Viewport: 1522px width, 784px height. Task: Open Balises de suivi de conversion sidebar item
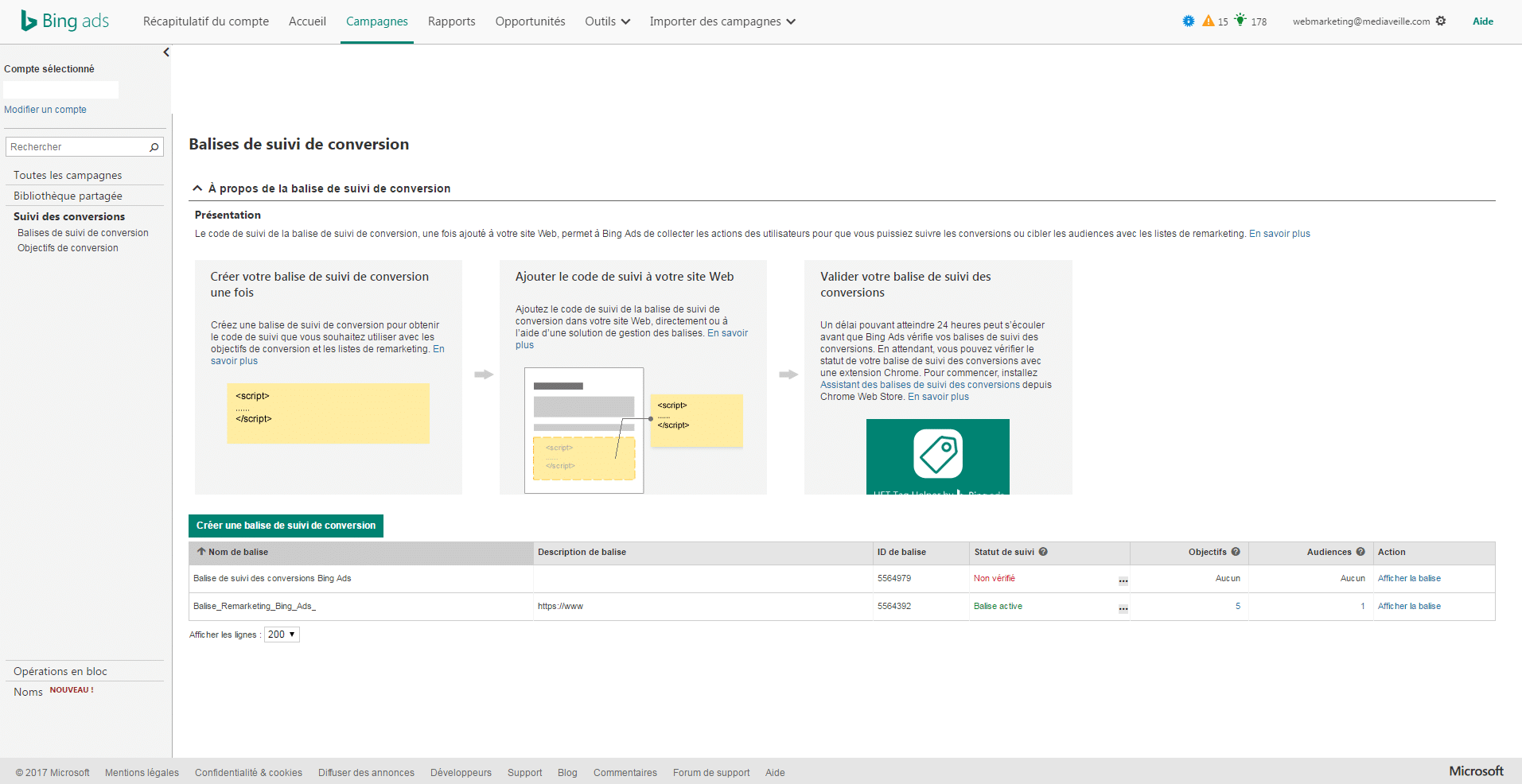[x=83, y=233]
